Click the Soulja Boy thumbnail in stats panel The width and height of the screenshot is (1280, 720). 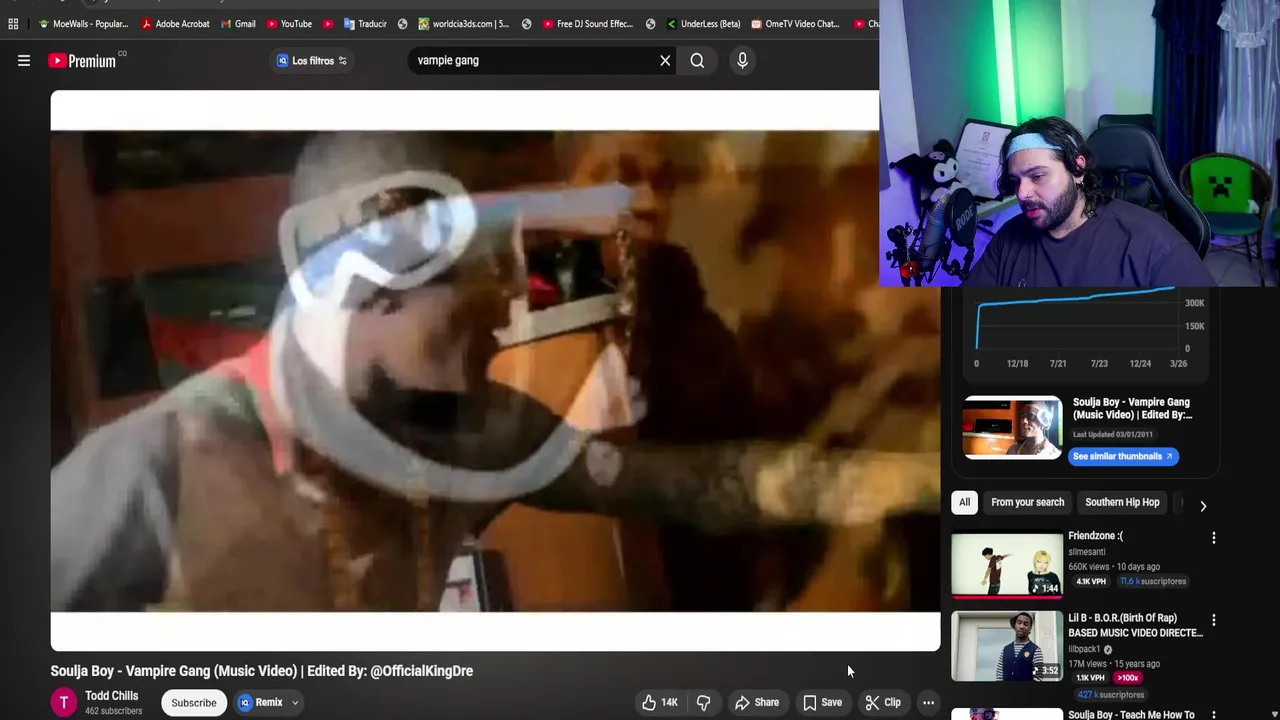pos(1012,428)
